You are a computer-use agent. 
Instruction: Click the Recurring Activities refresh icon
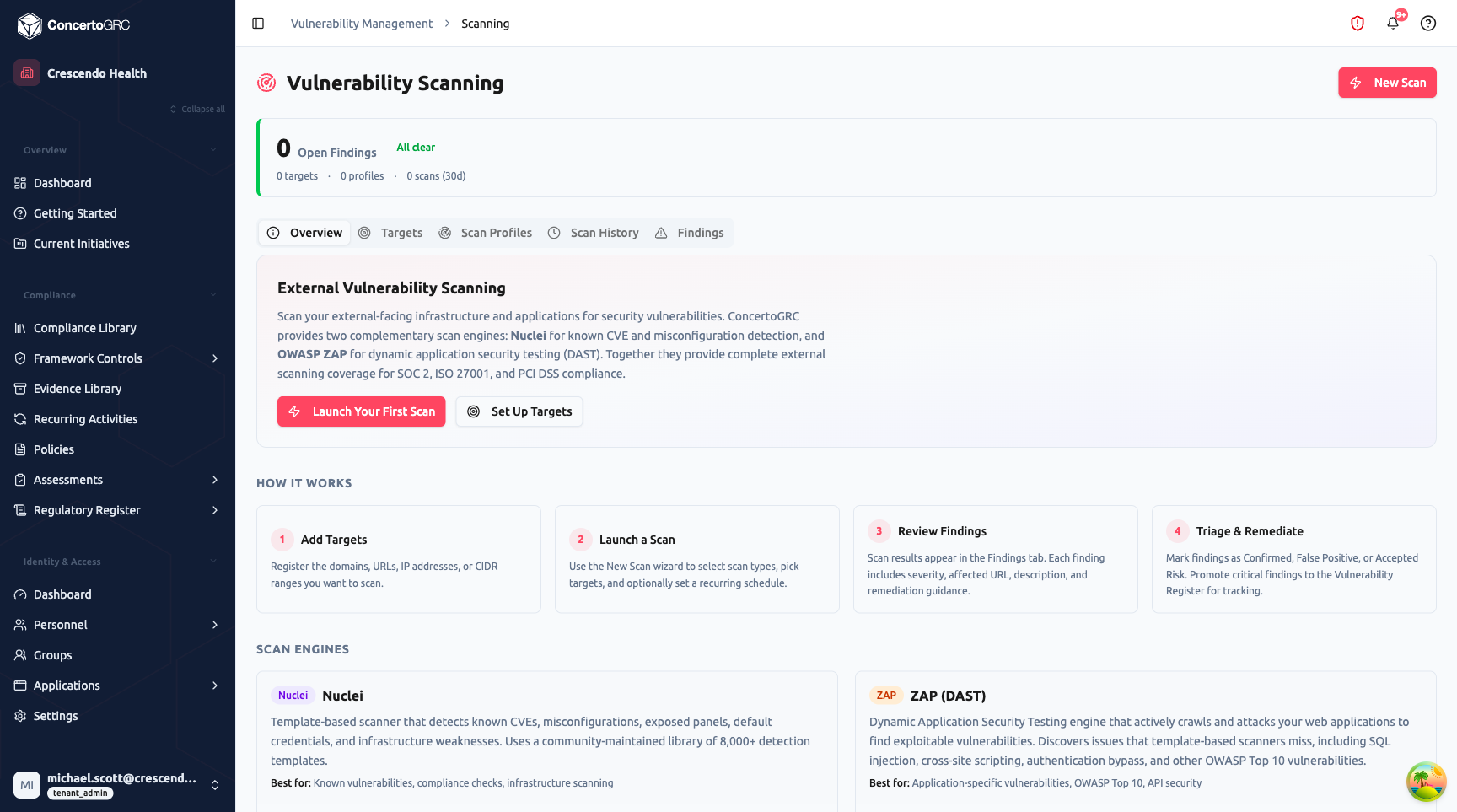point(20,419)
